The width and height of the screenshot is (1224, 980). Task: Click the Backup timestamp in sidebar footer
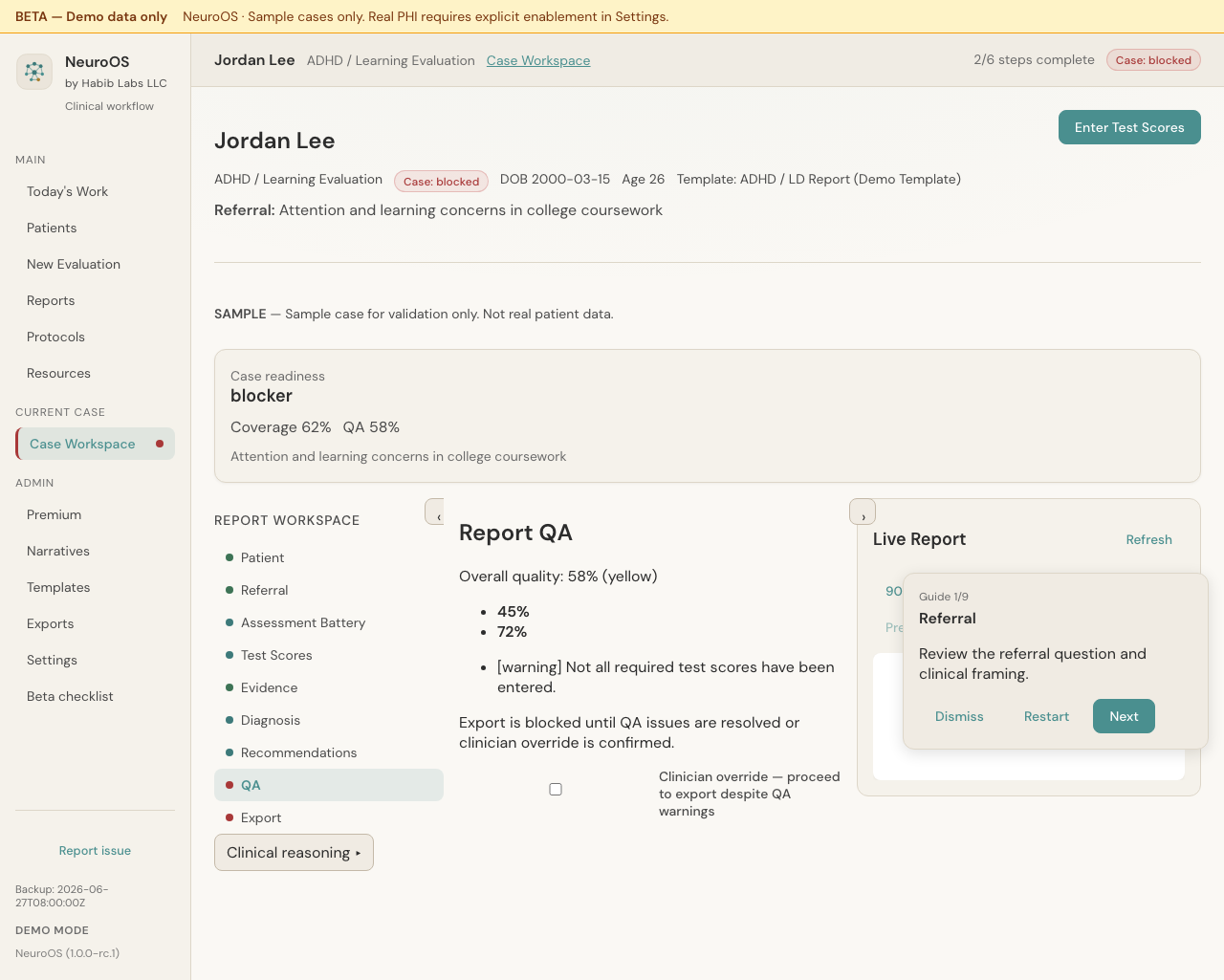pos(61,896)
